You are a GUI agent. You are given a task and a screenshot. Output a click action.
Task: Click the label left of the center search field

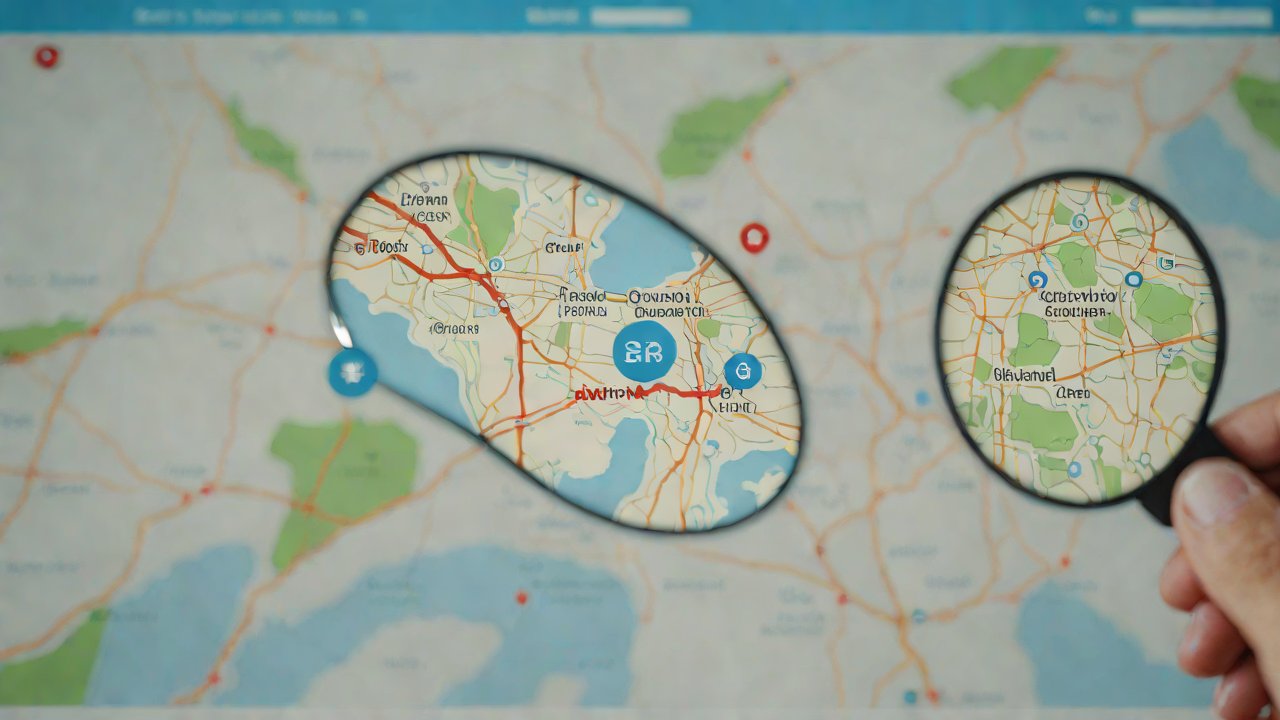(551, 17)
